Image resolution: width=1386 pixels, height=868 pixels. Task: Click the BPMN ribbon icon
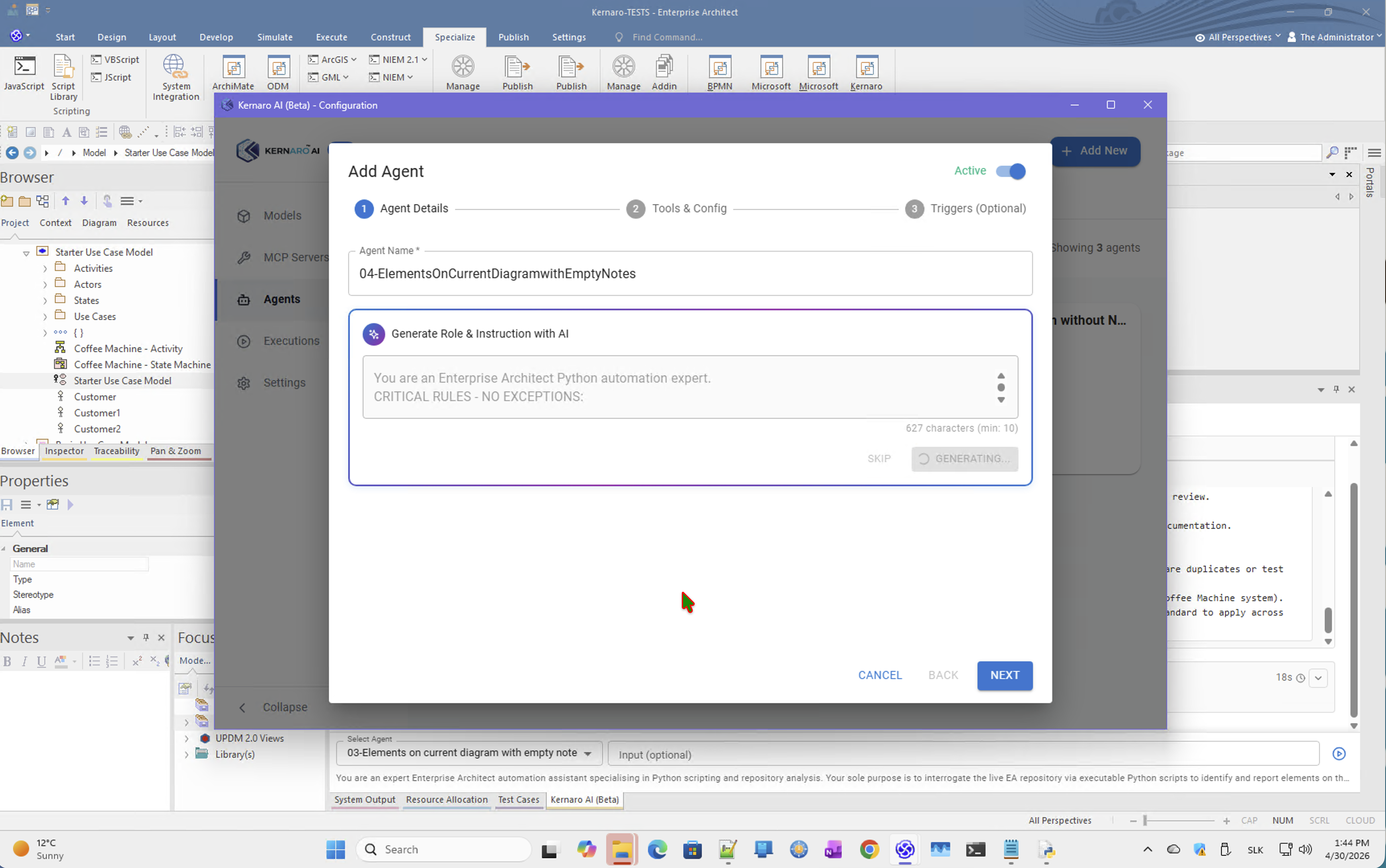[720, 72]
